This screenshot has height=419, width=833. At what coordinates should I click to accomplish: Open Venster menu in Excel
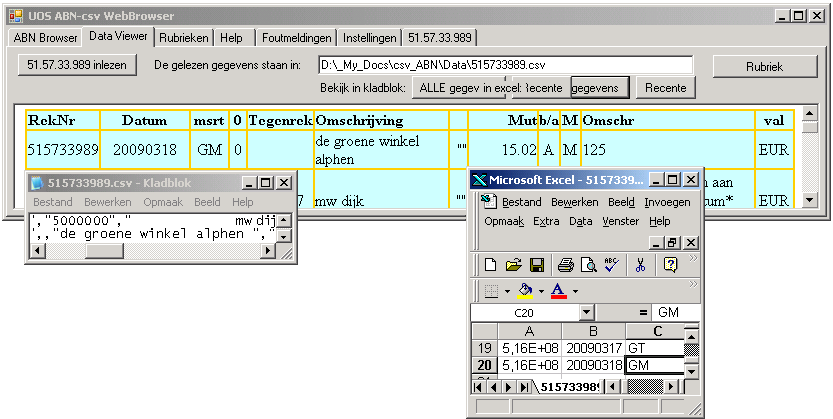[x=622, y=221]
